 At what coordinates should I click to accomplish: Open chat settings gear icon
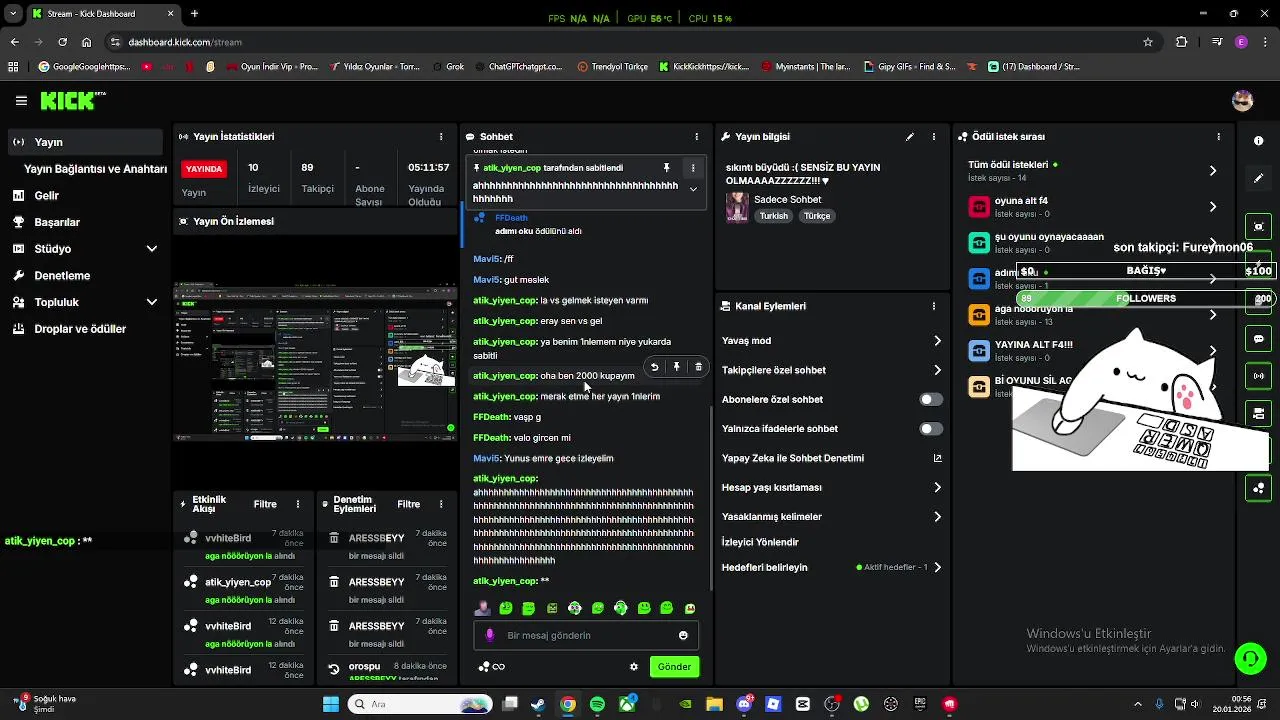[x=633, y=667]
